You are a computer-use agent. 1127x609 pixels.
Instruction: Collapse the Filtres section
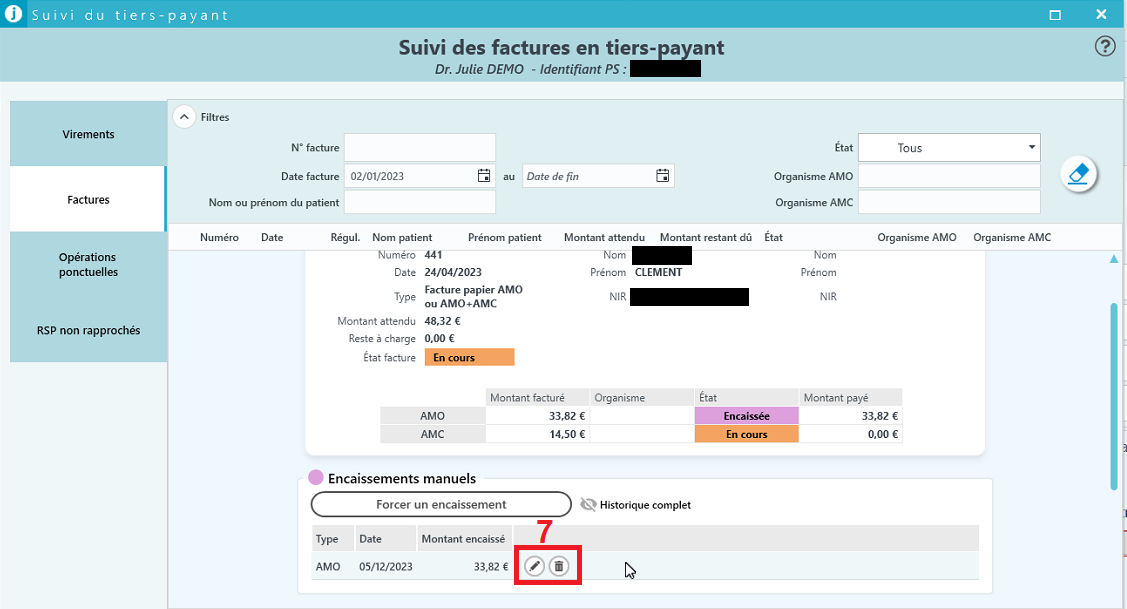click(184, 117)
